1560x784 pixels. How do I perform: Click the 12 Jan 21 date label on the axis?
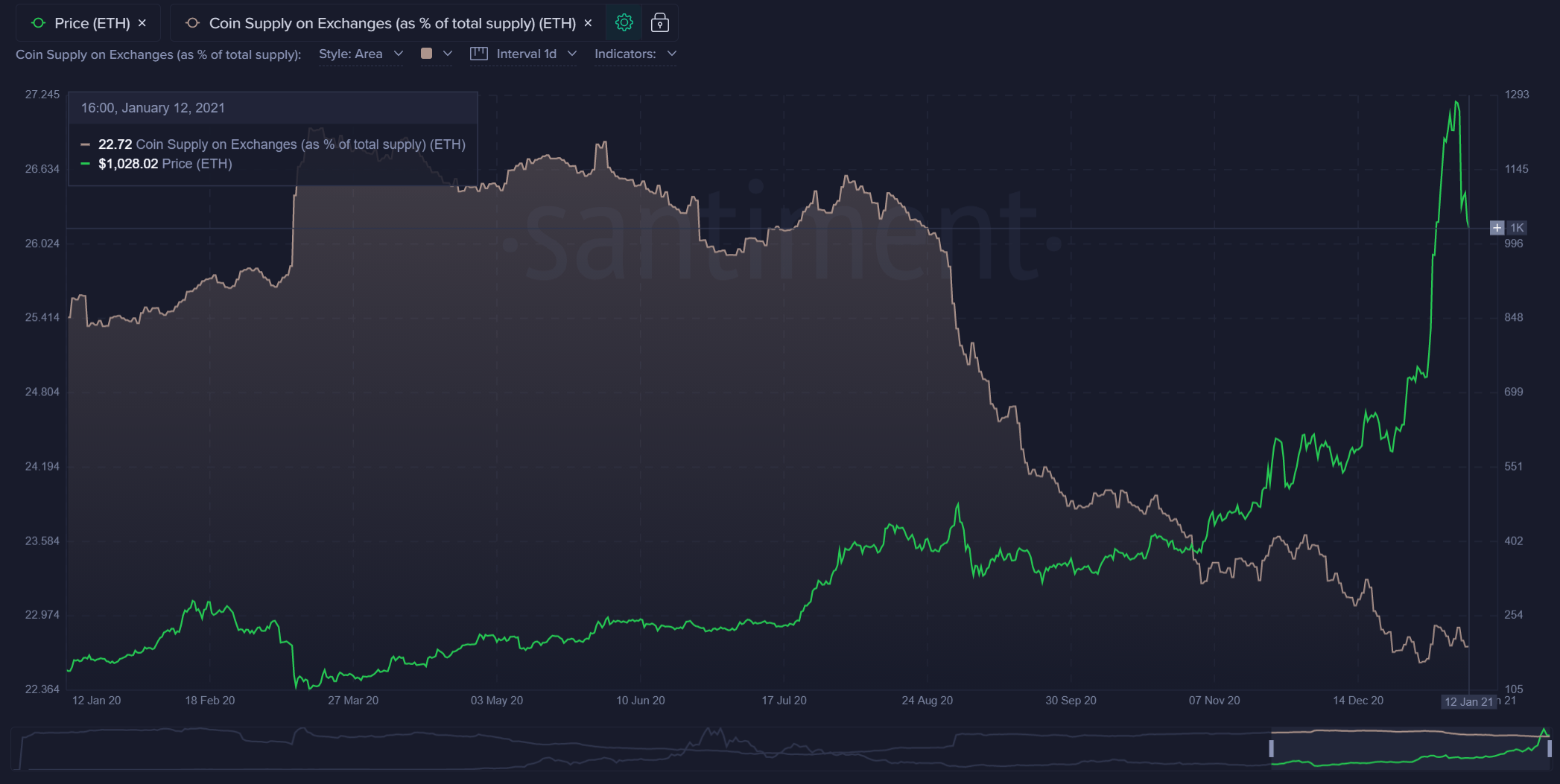coord(1468,701)
